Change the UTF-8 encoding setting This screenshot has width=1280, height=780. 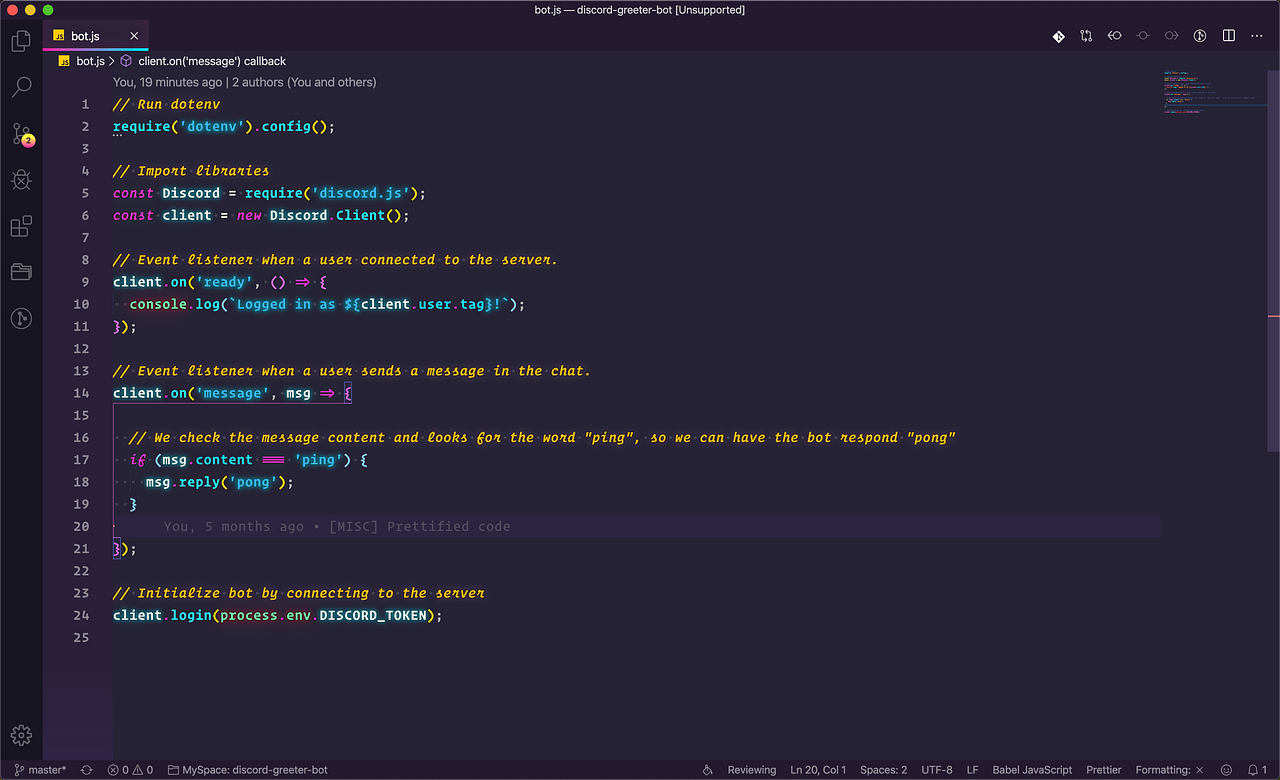pos(936,770)
